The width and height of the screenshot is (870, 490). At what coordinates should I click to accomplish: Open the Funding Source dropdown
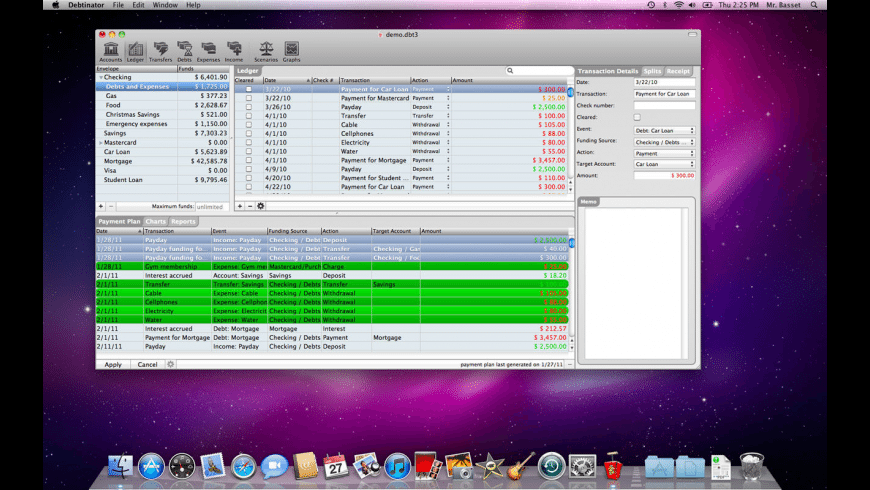664,142
